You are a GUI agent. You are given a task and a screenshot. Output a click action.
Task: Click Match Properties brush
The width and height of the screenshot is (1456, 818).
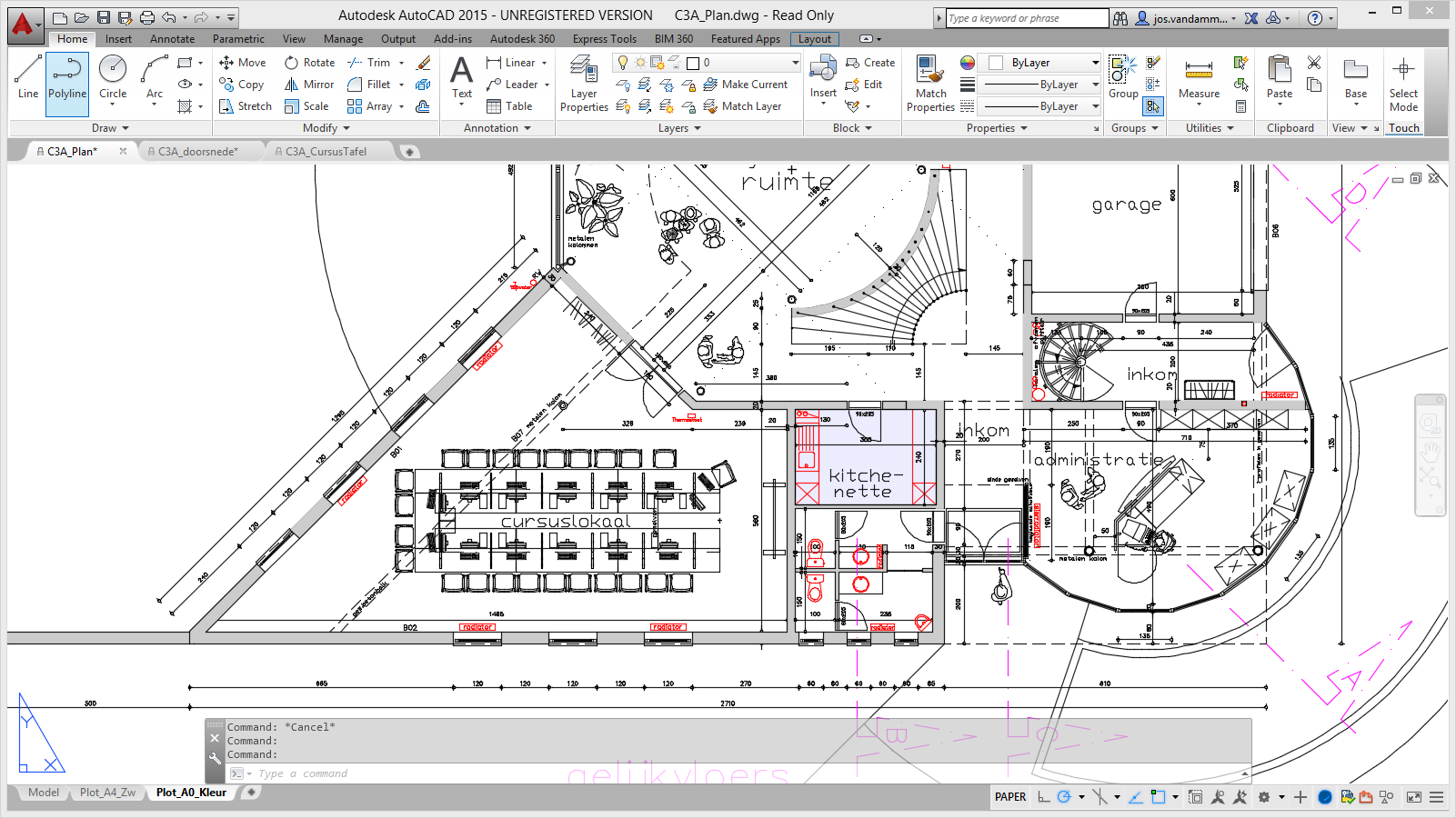pos(930,84)
